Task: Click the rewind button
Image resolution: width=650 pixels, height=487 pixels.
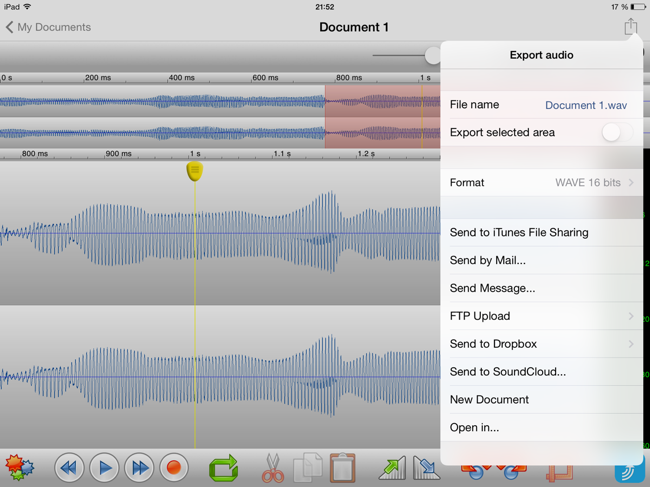Action: click(x=69, y=468)
